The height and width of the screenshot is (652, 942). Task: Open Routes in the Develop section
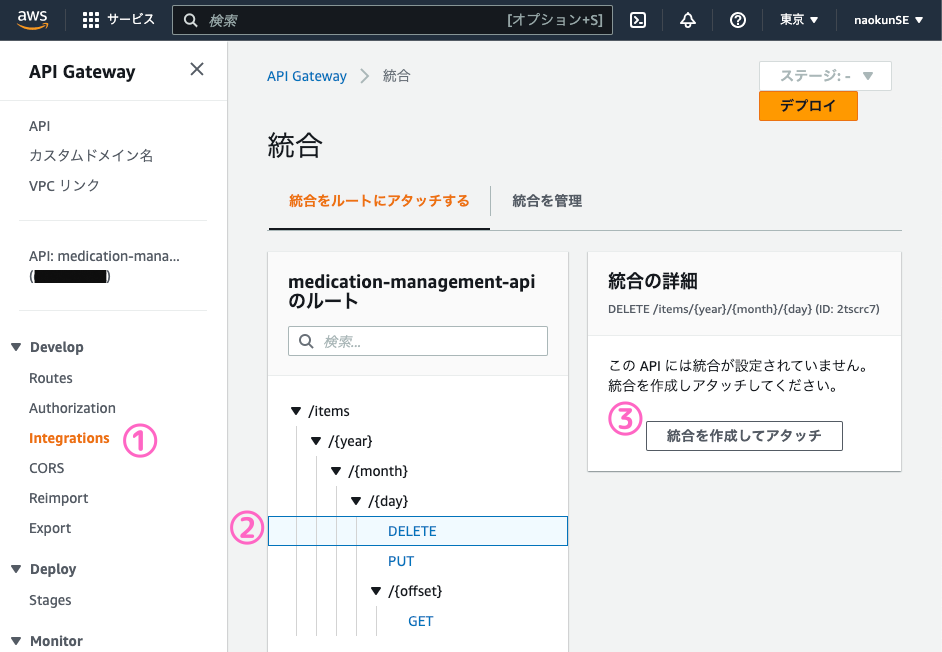(50, 378)
